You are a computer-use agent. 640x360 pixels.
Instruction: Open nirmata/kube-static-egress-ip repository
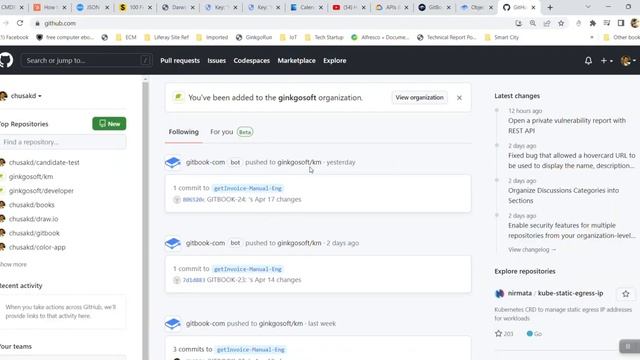click(555, 293)
